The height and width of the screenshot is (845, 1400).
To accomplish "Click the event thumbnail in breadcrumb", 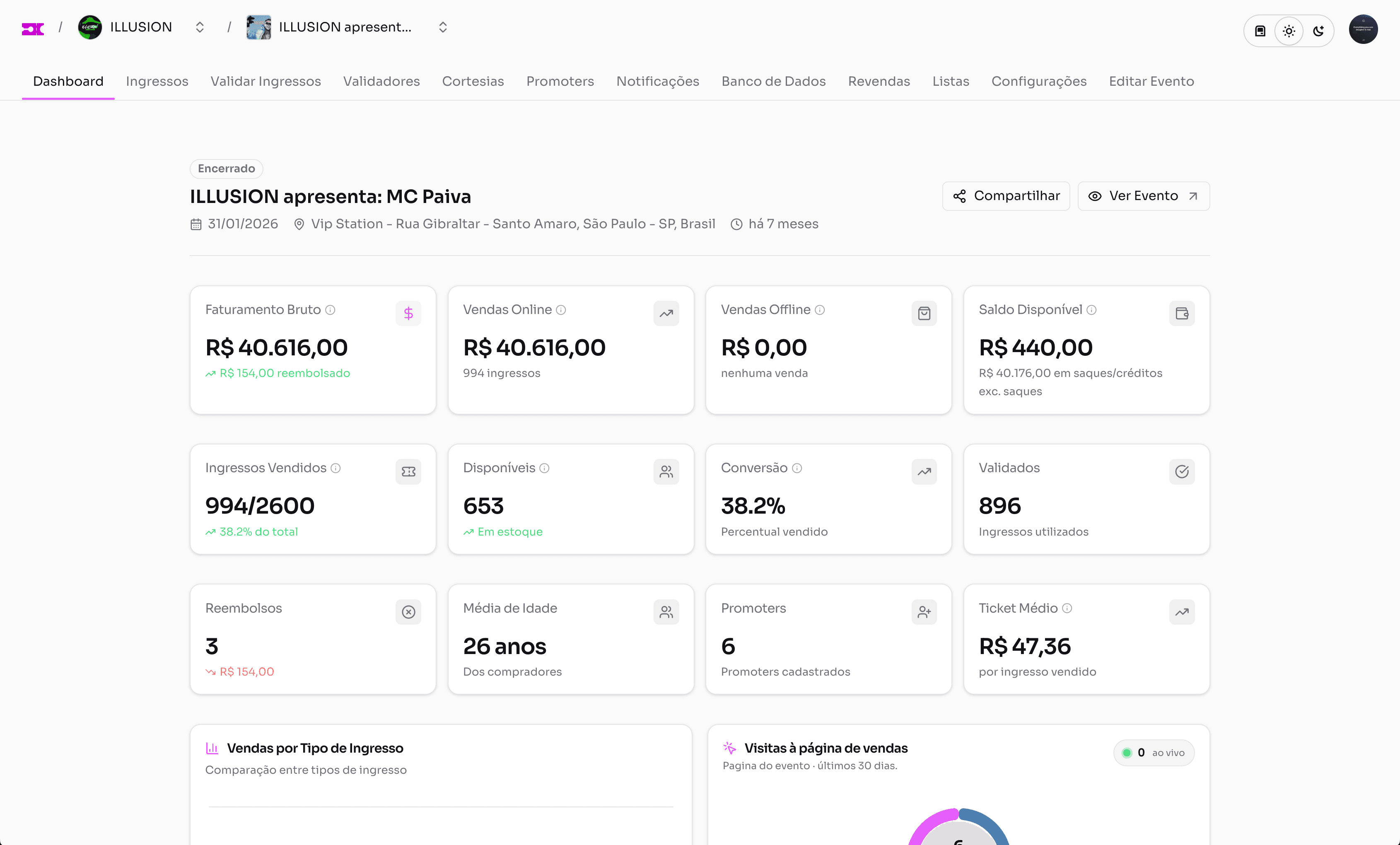I will tap(258, 27).
